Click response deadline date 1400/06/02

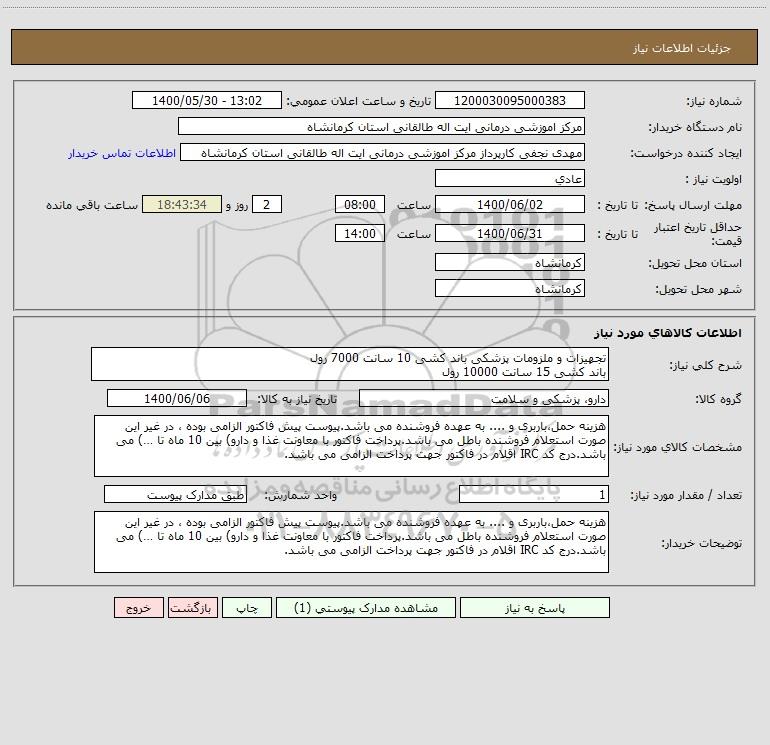tap(510, 204)
